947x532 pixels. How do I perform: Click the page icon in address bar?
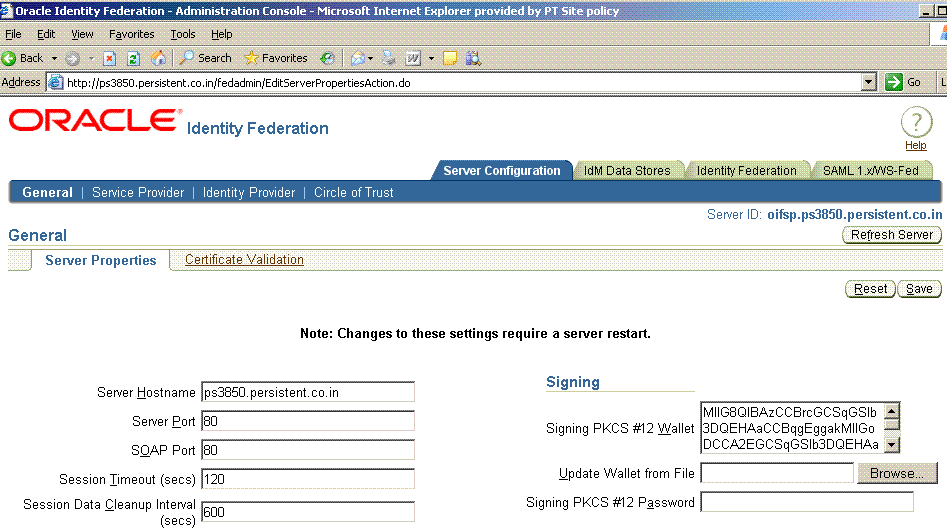pos(56,82)
